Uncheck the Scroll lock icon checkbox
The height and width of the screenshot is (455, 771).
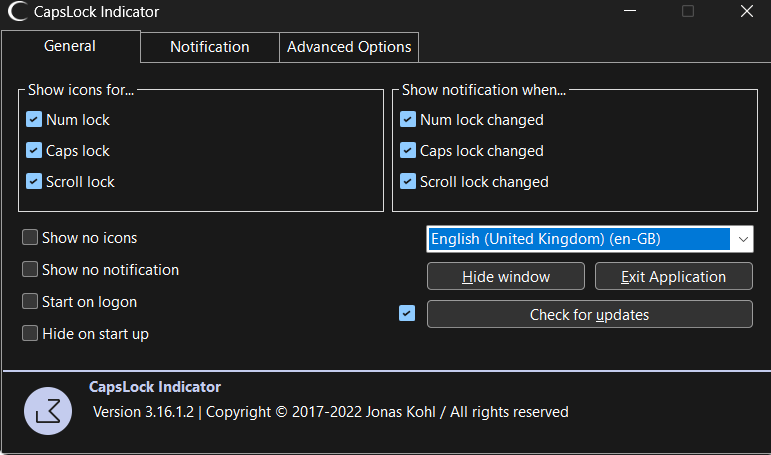point(34,181)
